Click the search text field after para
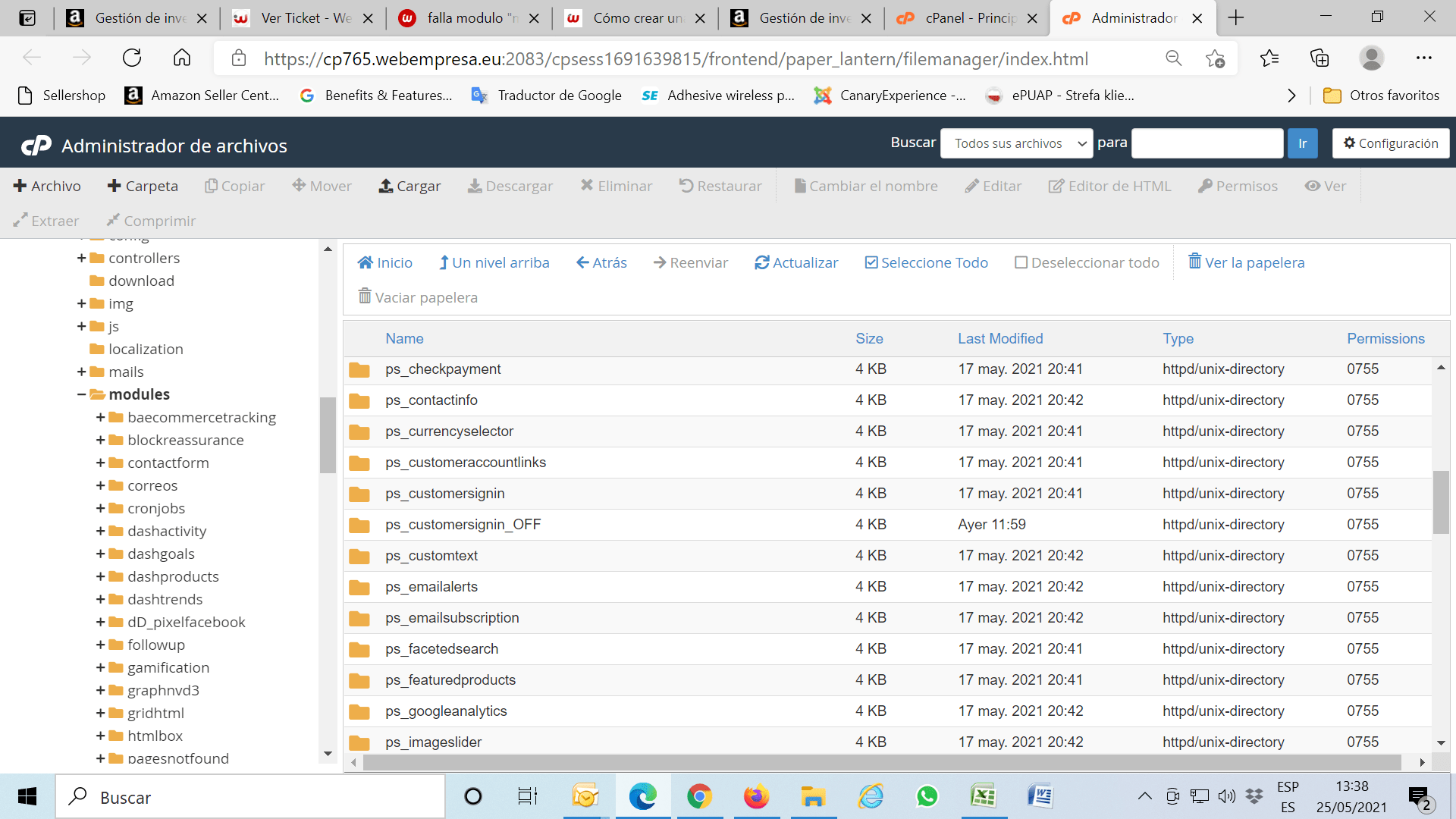This screenshot has height=819, width=1456. pyautogui.click(x=1207, y=143)
